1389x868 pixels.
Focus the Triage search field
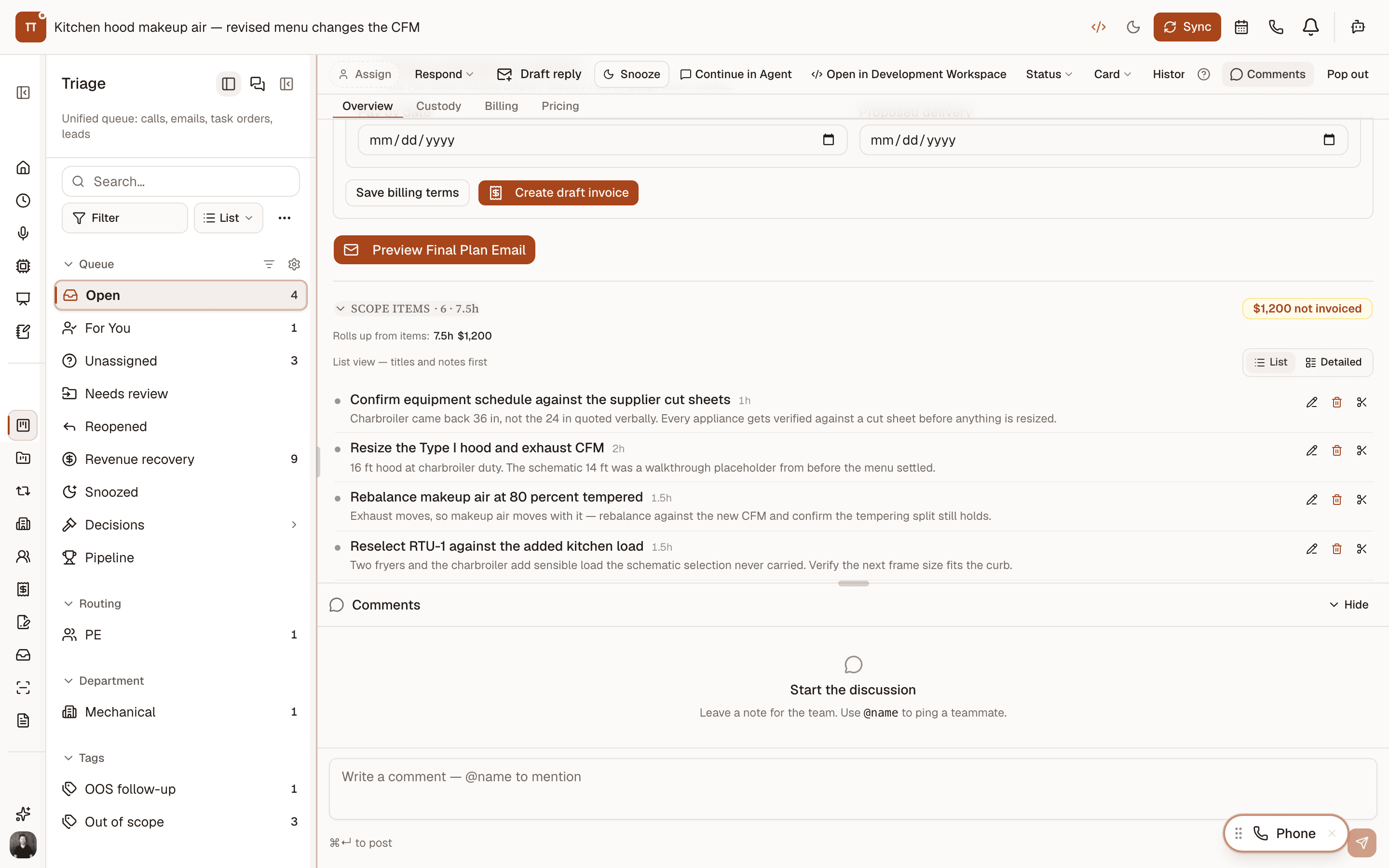click(181, 181)
